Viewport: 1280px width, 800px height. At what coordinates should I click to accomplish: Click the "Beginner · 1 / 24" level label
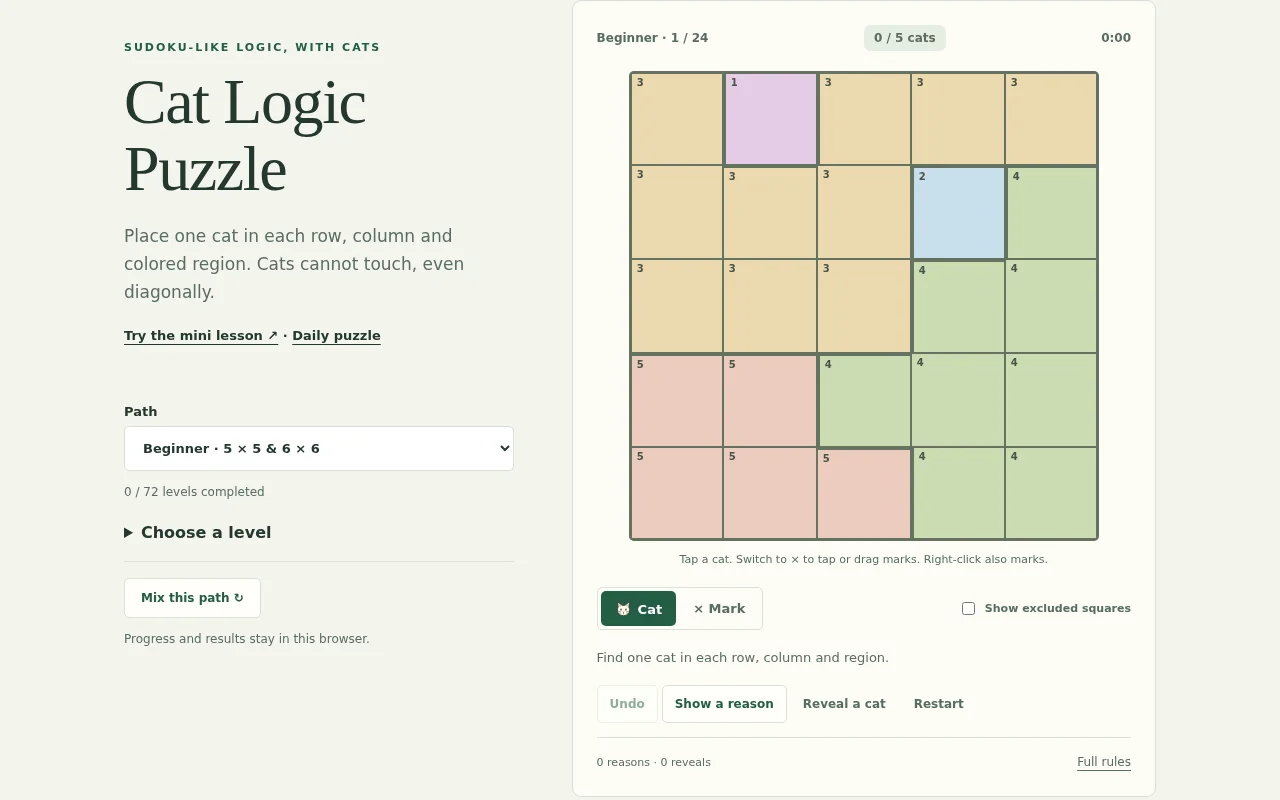(x=652, y=38)
